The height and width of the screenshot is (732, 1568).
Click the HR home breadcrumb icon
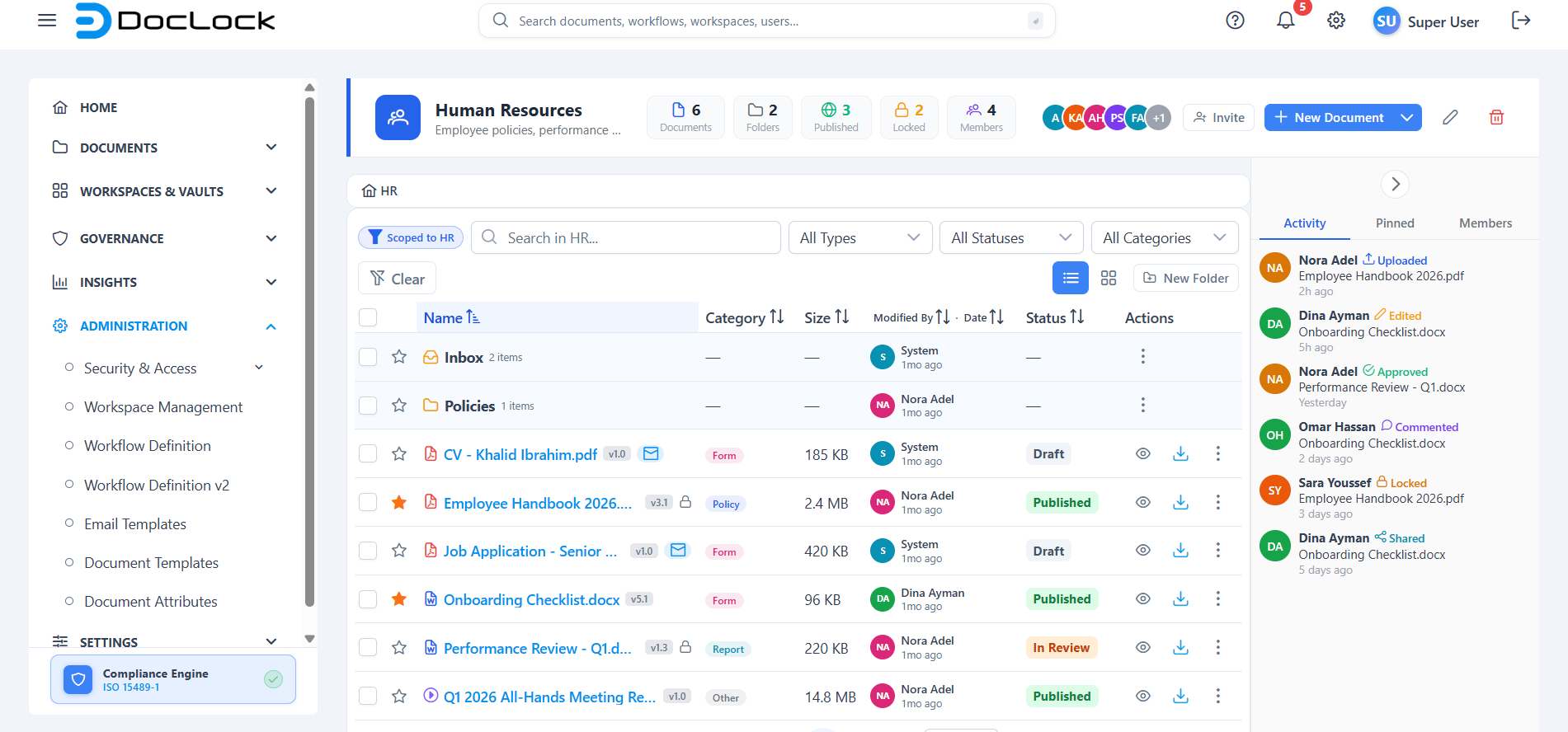click(369, 190)
